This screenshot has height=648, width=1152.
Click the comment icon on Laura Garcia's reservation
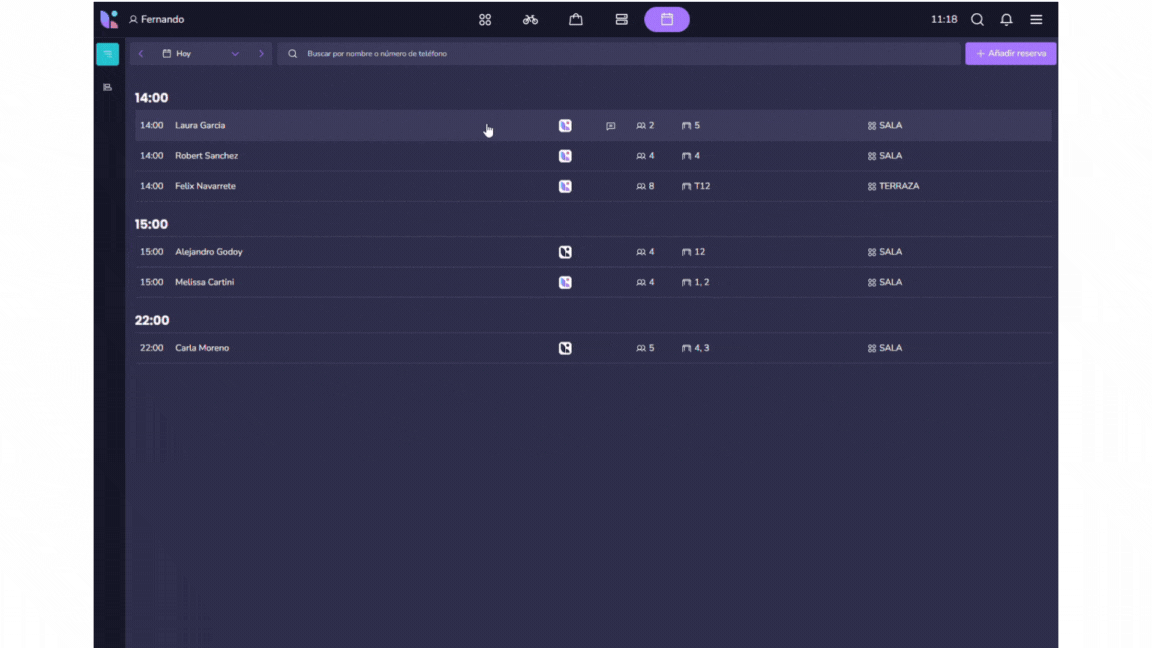[x=610, y=126]
